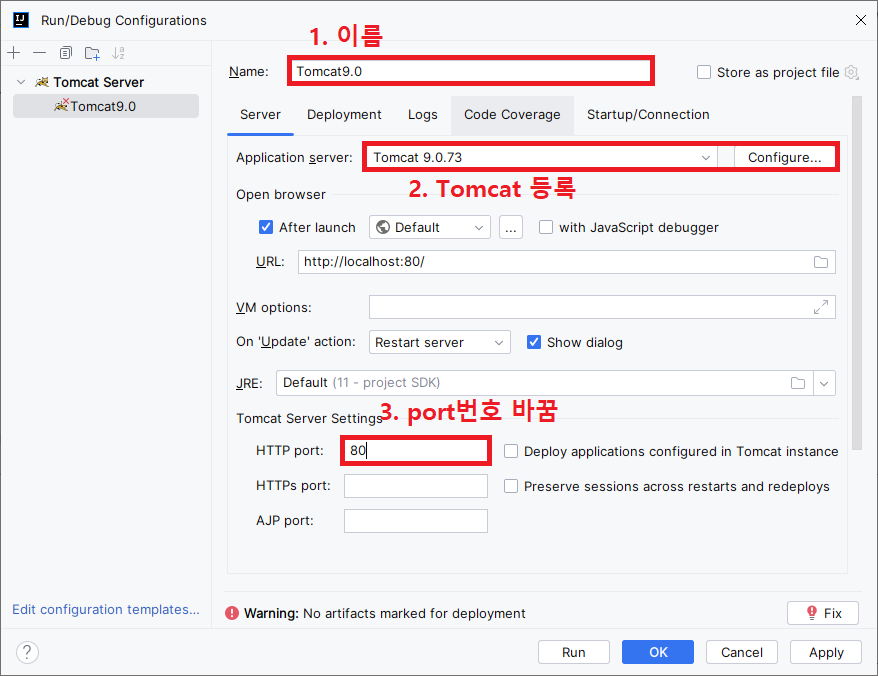Browse for a JRE using the folder icon
The image size is (878, 676).
[797, 383]
